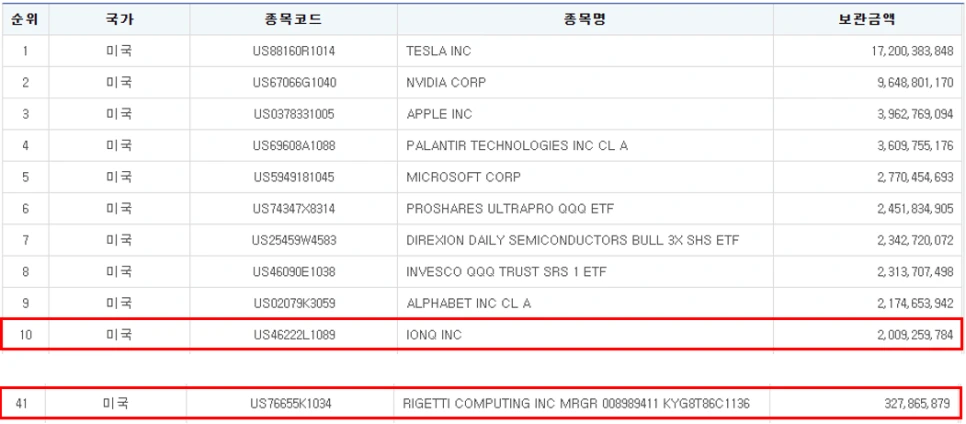Select the RIGETTI COMPUTING INC row name
This screenshot has width=966, height=424.
[x=576, y=404]
